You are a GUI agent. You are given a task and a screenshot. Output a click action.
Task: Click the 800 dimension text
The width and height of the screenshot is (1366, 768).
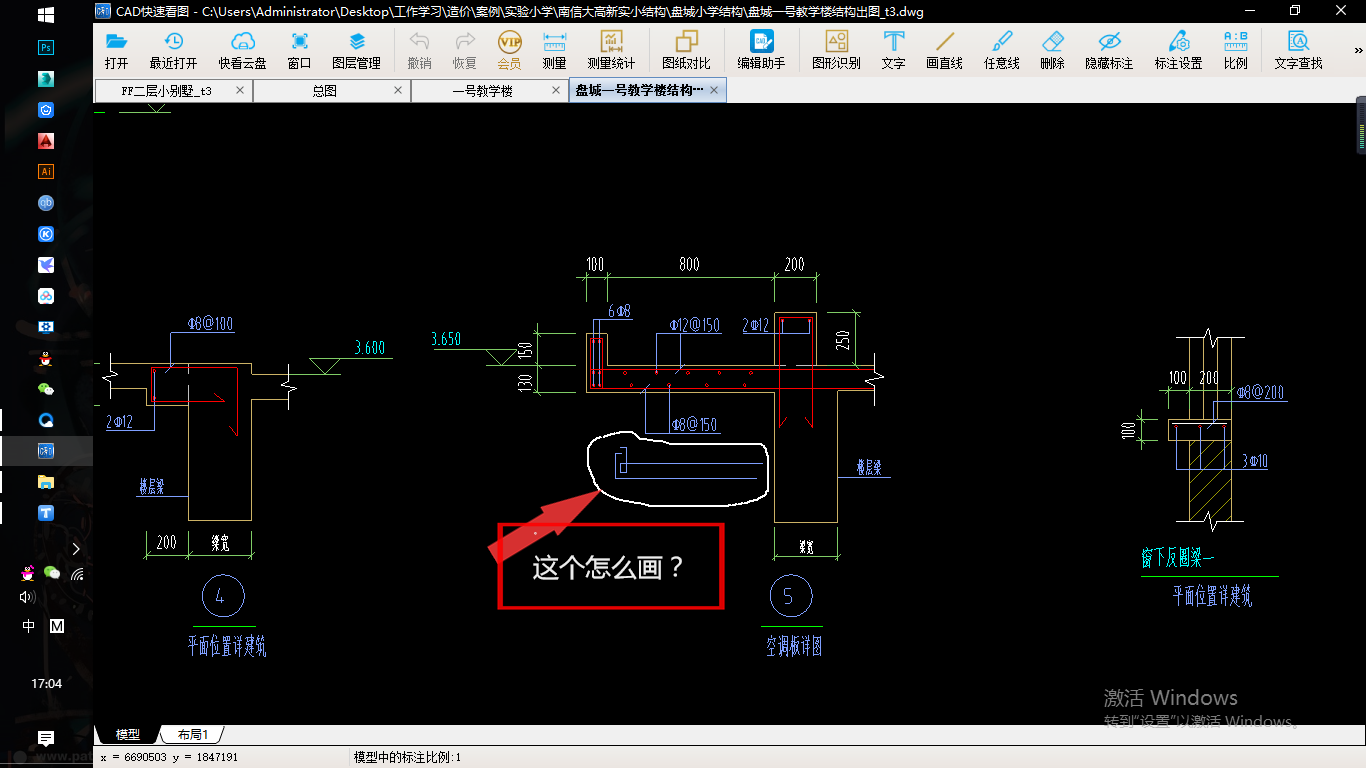pyautogui.click(x=689, y=264)
